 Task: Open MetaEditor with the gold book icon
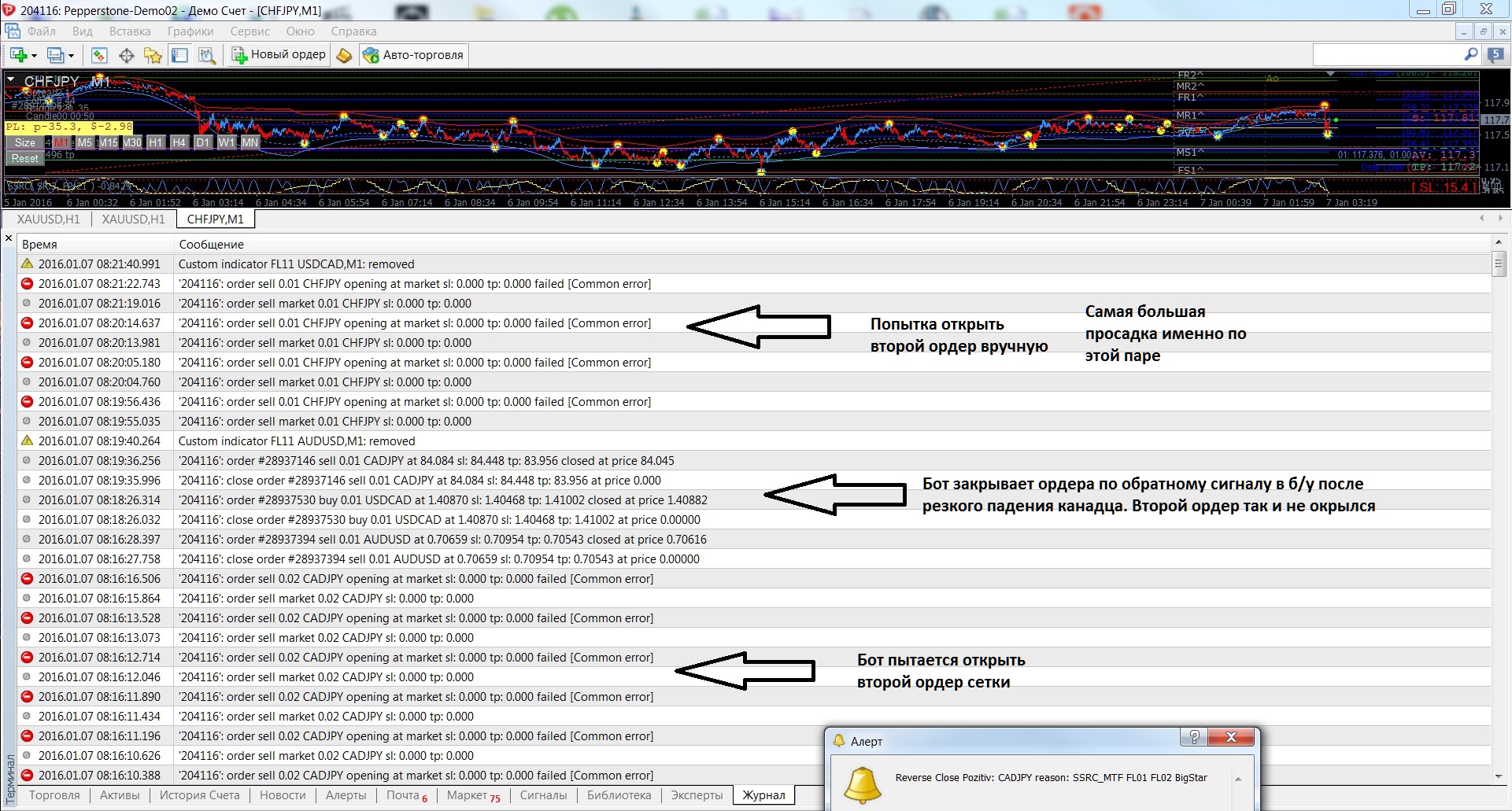click(x=344, y=55)
